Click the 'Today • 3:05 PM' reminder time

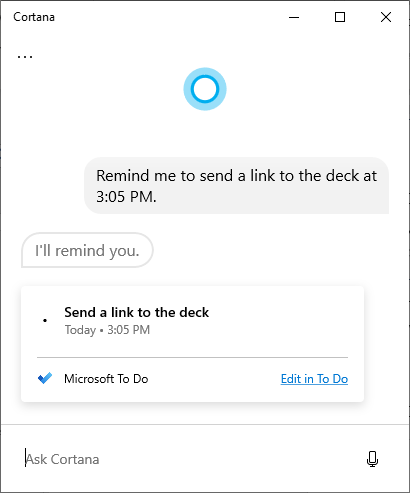(107, 330)
